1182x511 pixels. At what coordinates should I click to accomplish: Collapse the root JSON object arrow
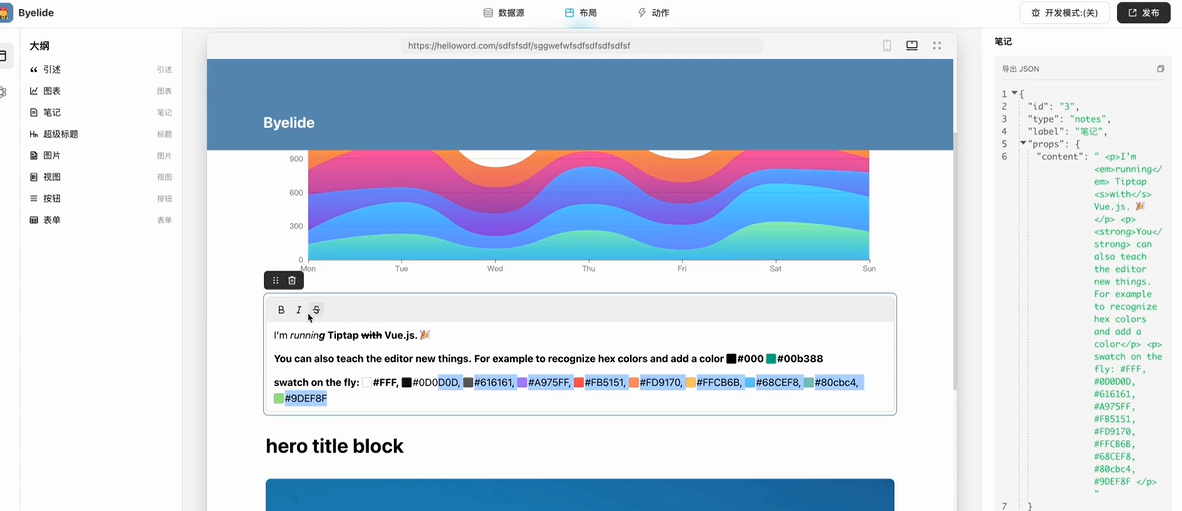tap(1015, 93)
